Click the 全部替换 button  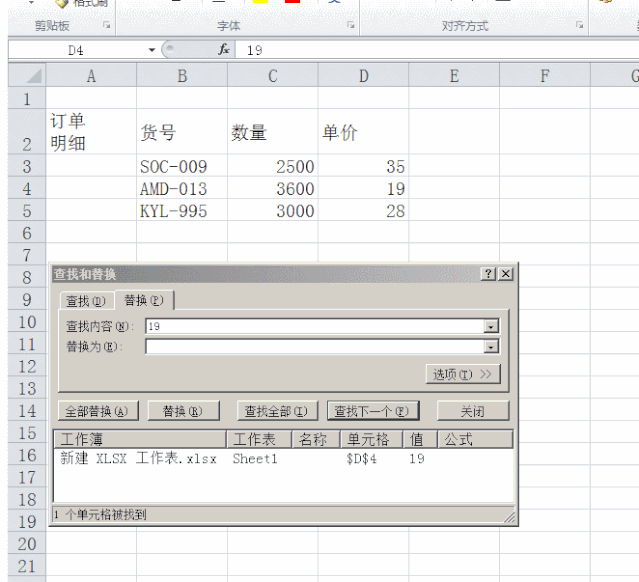[x=98, y=411]
